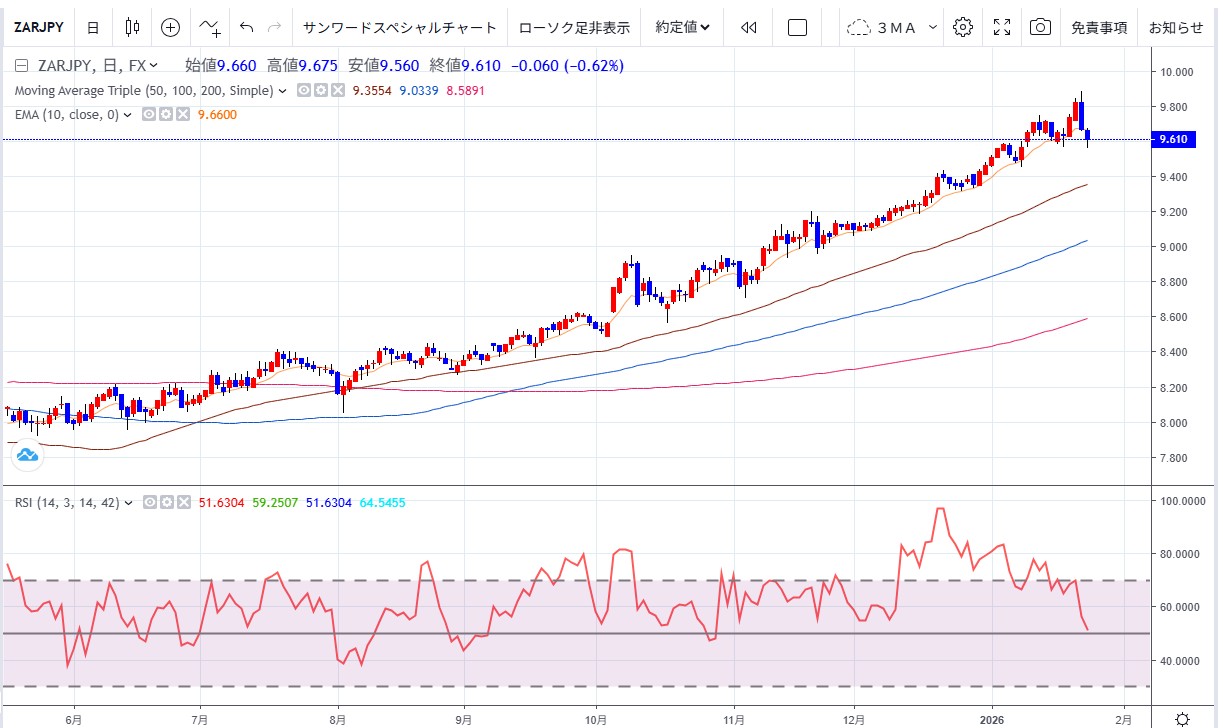1224x728 pixels.
Task: Open the 免責事項 disclaimer link
Action: (x=1099, y=27)
